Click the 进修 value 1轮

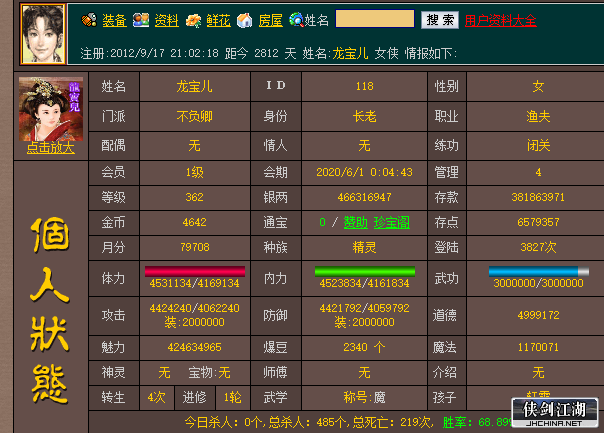coord(233,397)
